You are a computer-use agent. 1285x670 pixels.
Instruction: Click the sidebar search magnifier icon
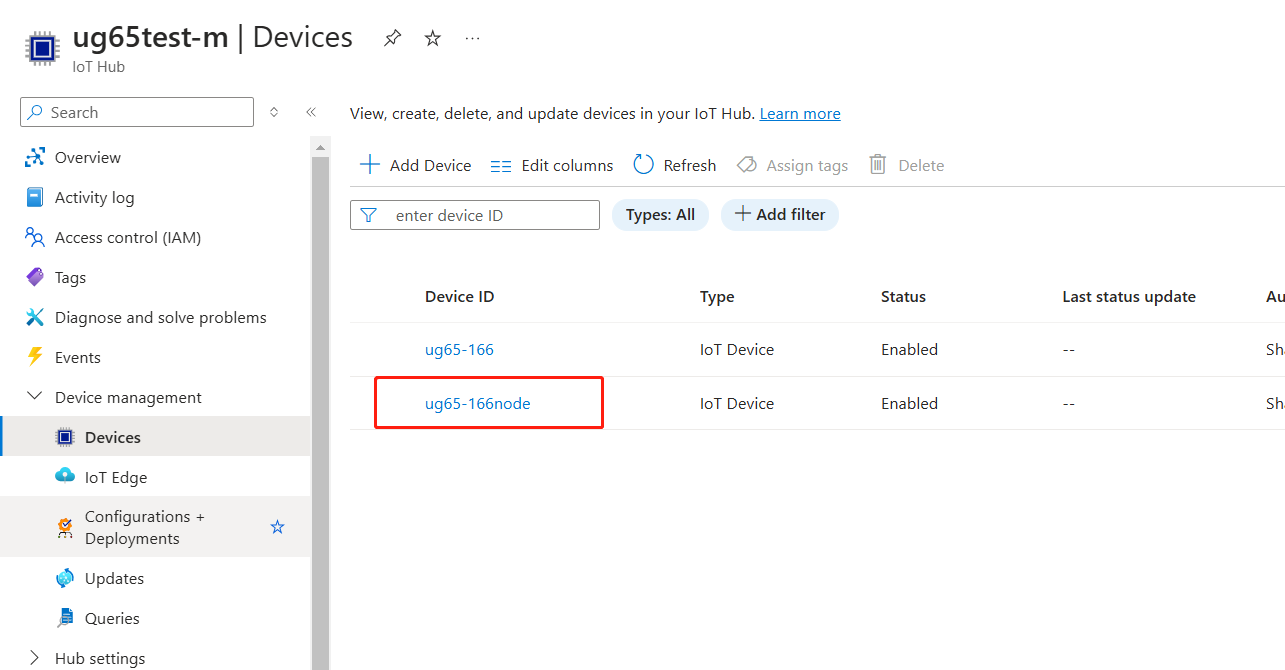tap(36, 112)
